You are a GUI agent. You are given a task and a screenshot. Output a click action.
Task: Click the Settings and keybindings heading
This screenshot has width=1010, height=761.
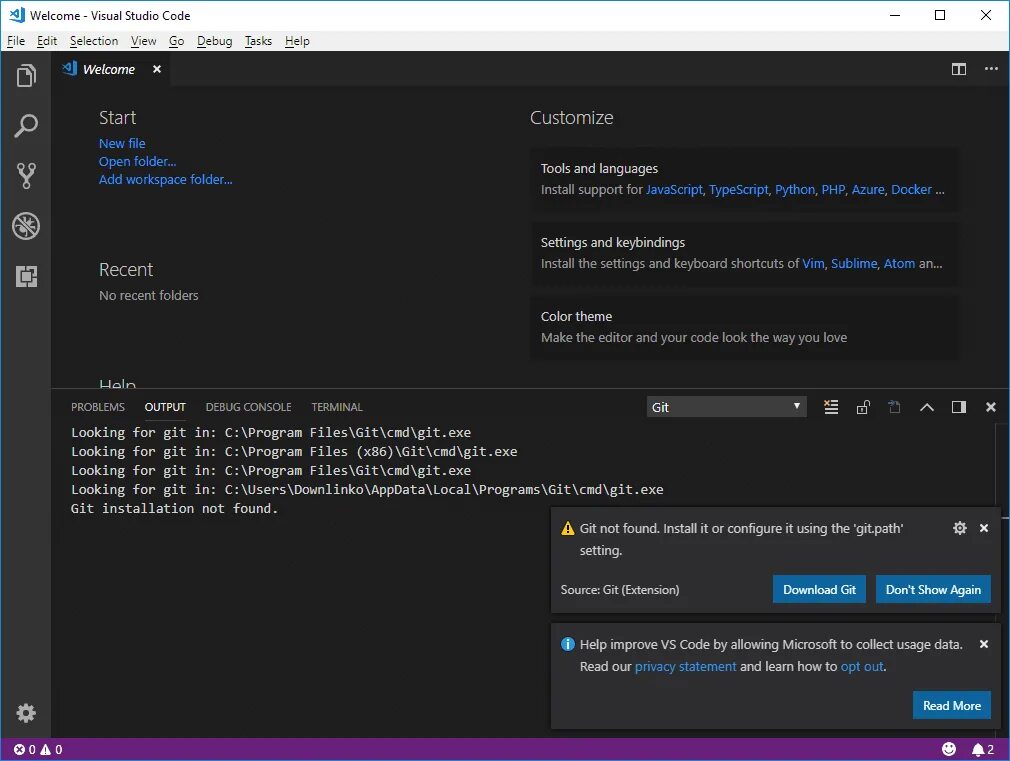[613, 242]
